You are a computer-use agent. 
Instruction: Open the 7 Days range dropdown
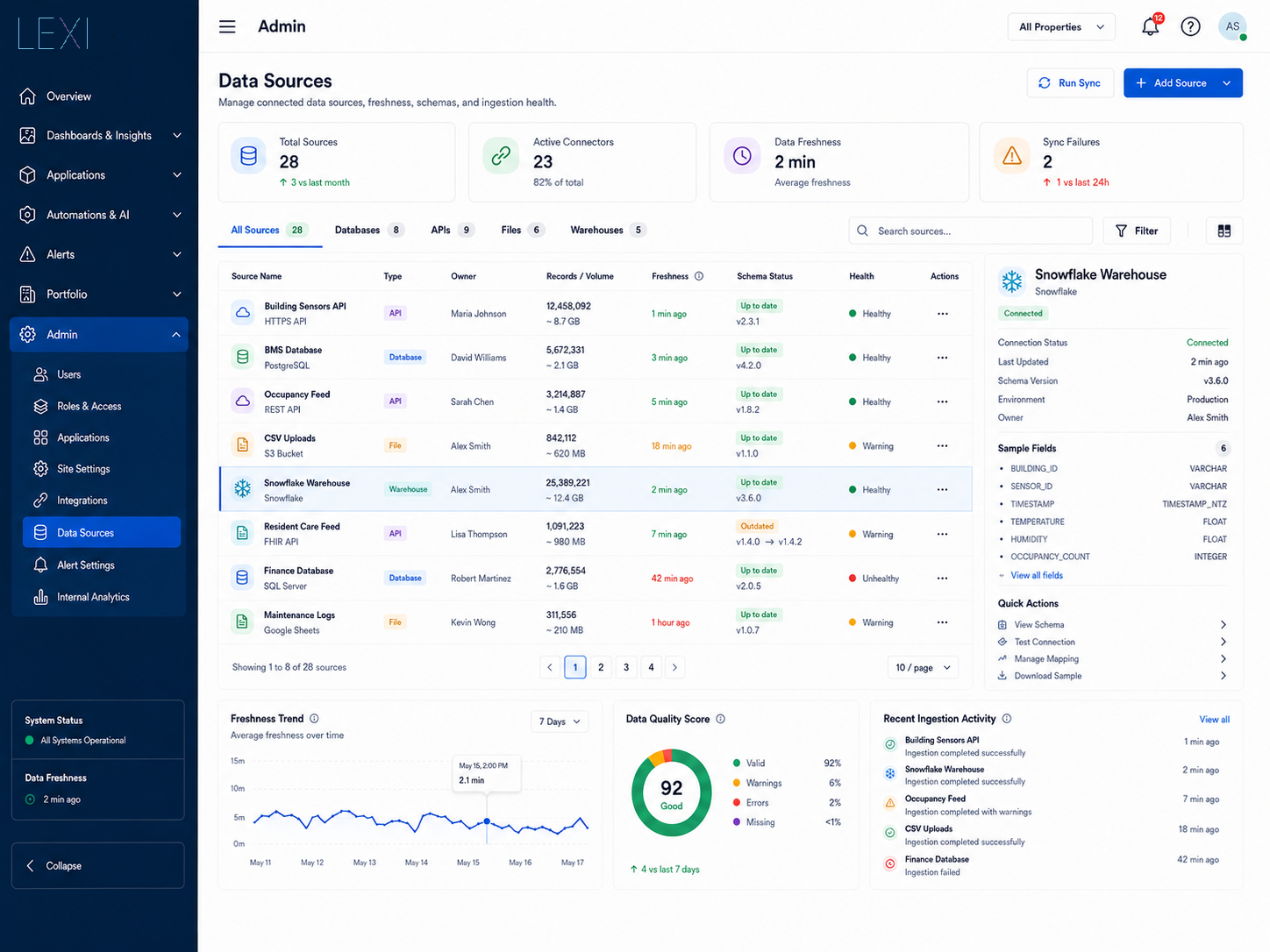(560, 721)
